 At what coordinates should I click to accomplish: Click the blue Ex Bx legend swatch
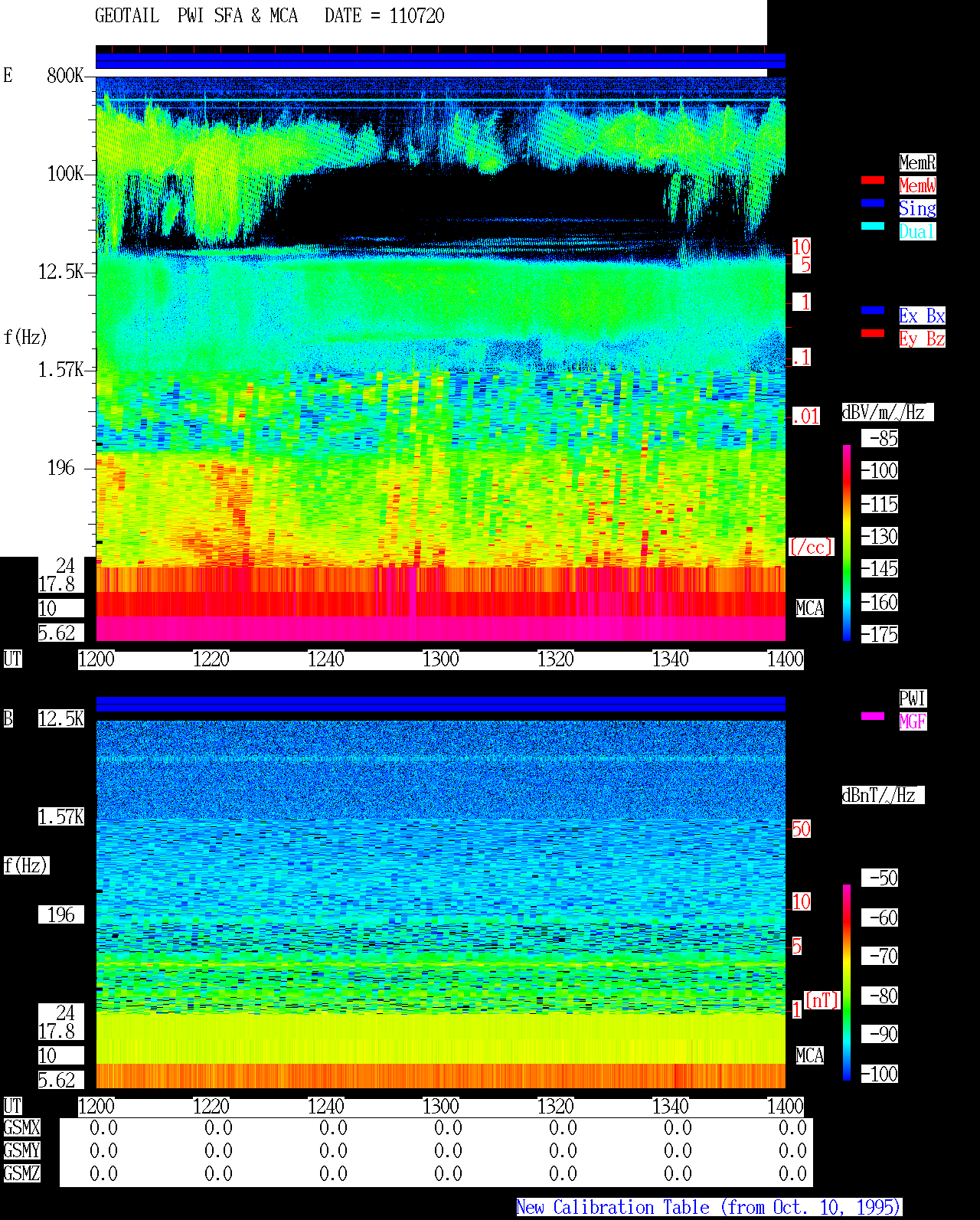point(872,310)
